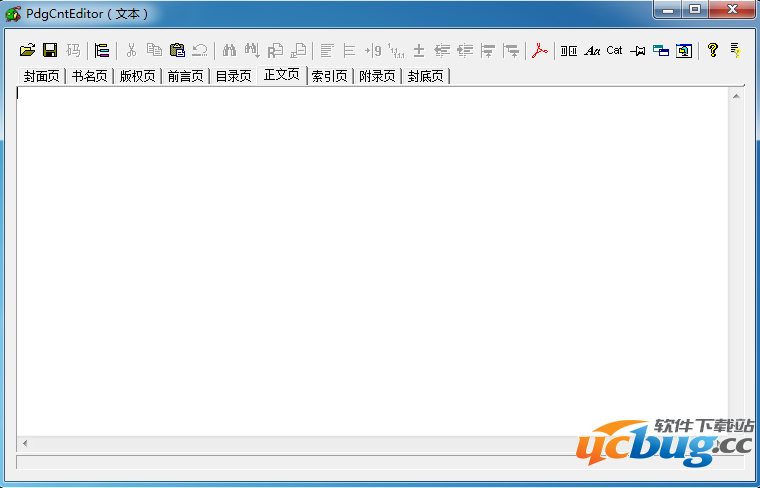Switch to the 目录页 tab
760x488 pixels.
pyautogui.click(x=233, y=76)
